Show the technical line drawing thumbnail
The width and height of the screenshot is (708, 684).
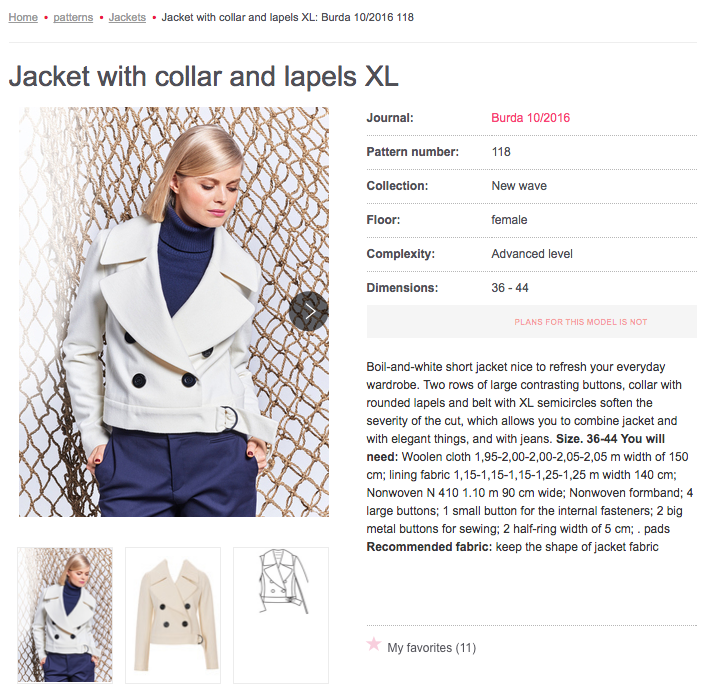tap(281, 614)
